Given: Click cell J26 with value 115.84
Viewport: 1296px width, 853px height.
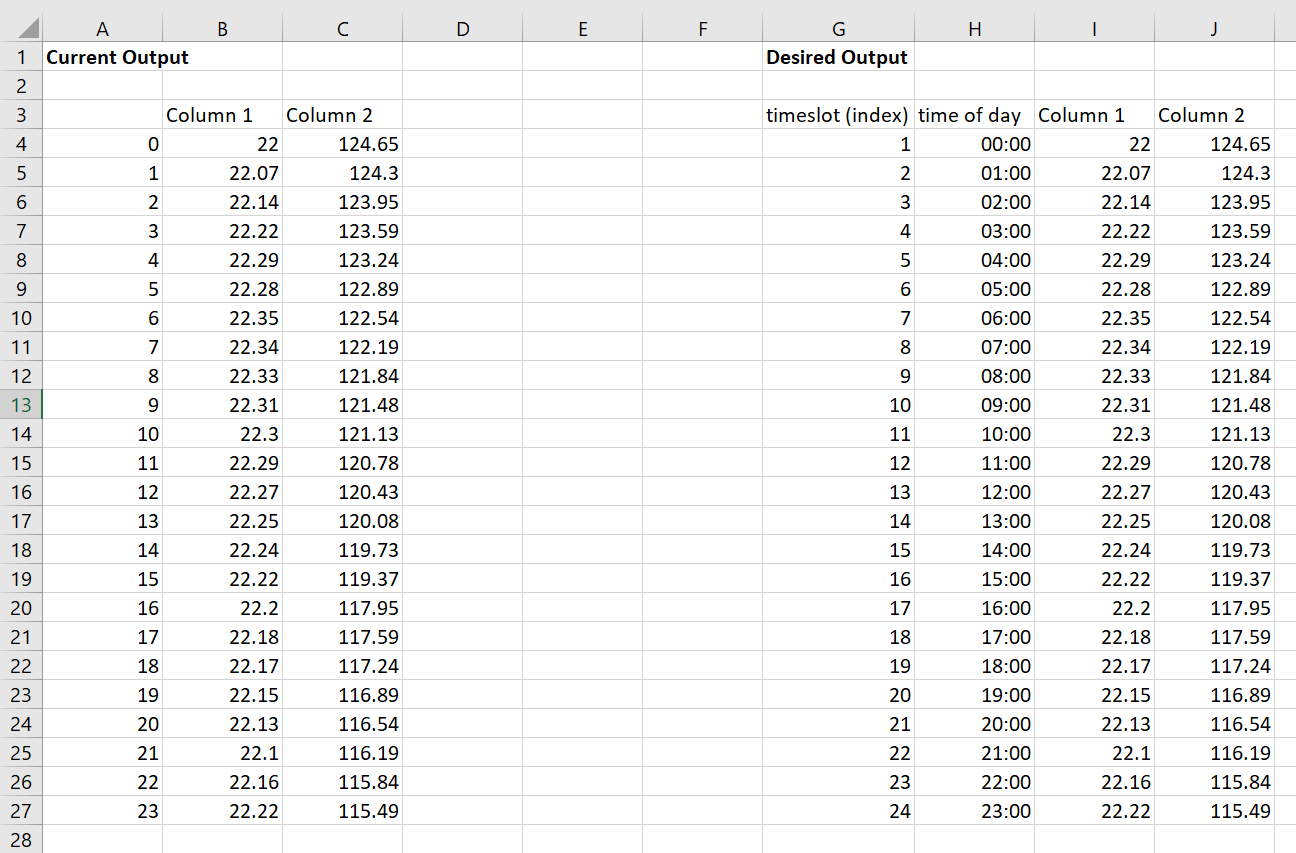Looking at the screenshot, I should [x=1214, y=782].
